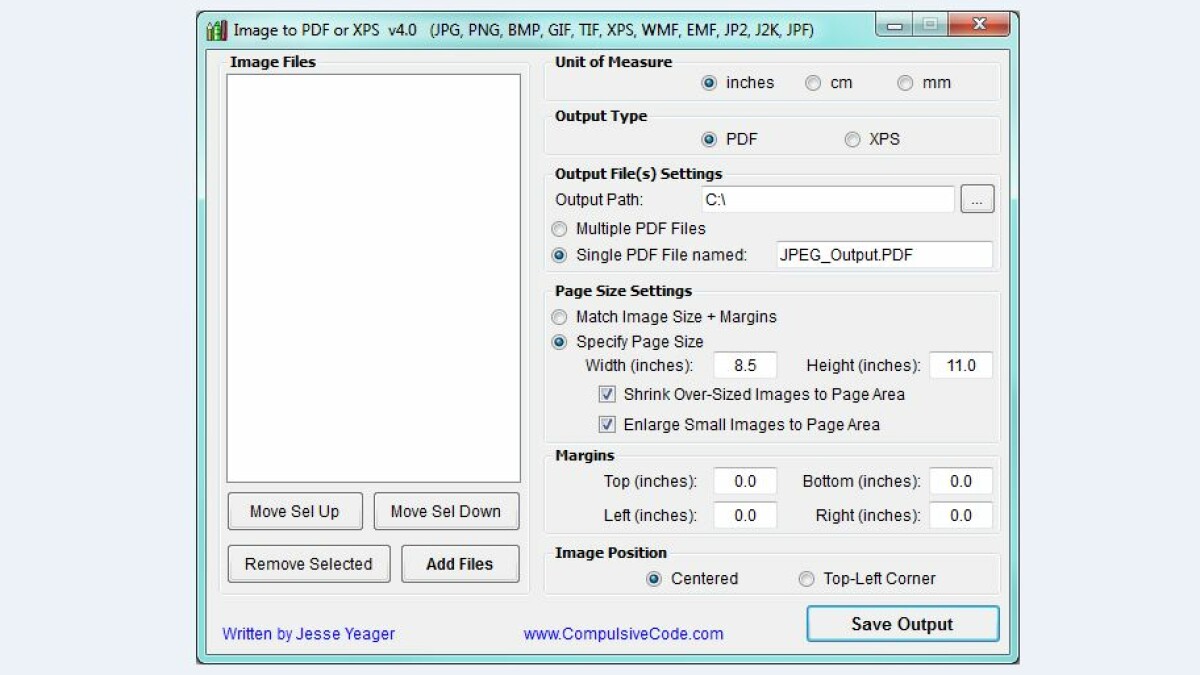Viewport: 1200px width, 675px height.
Task: Click inside the Image Files list box
Action: (373, 278)
